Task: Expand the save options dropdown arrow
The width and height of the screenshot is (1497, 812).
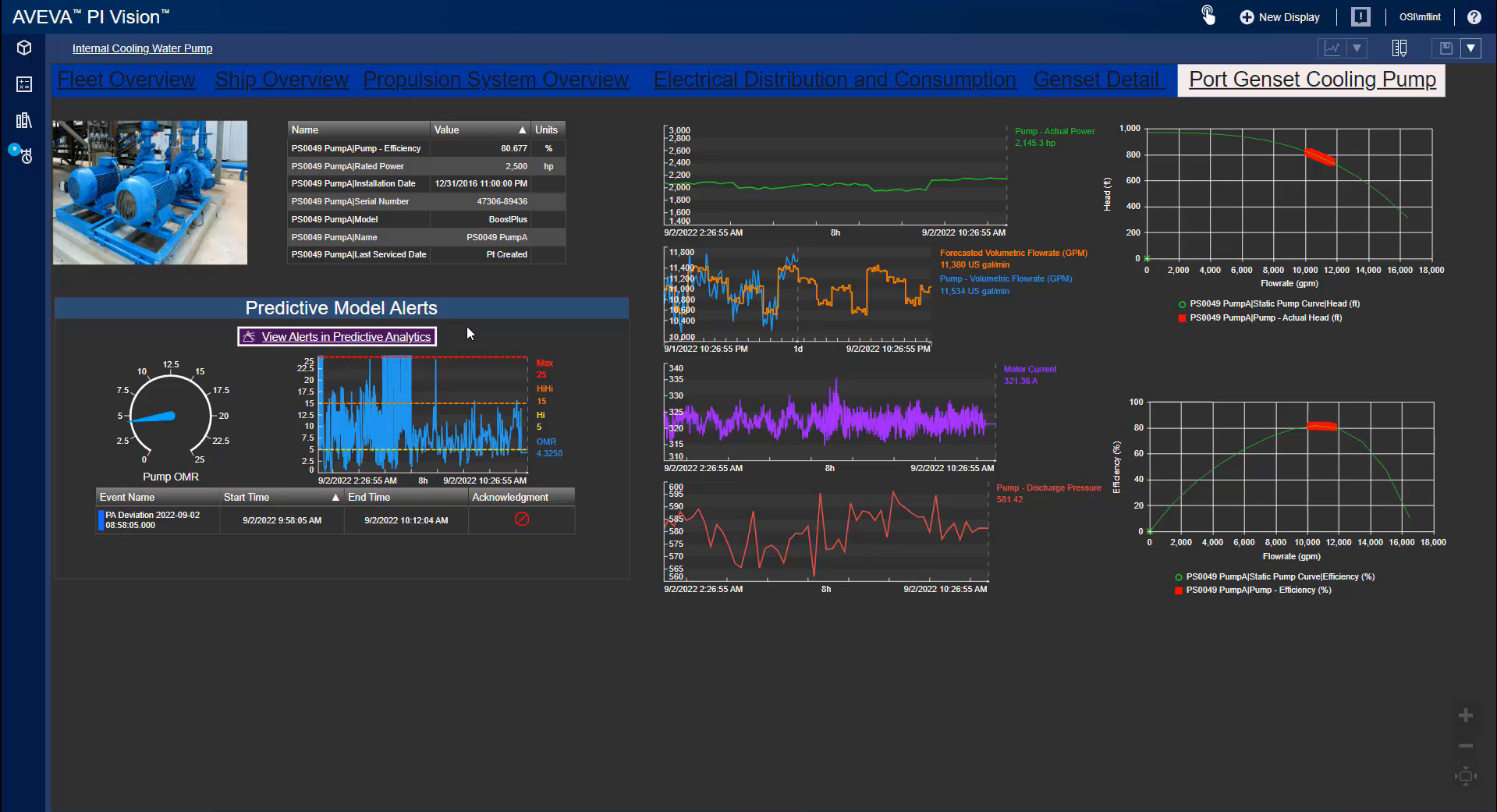Action: coord(1470,48)
